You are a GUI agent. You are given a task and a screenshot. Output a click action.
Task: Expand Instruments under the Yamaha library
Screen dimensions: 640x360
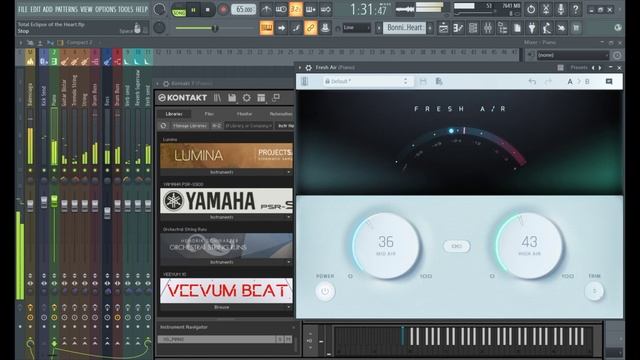[226, 217]
